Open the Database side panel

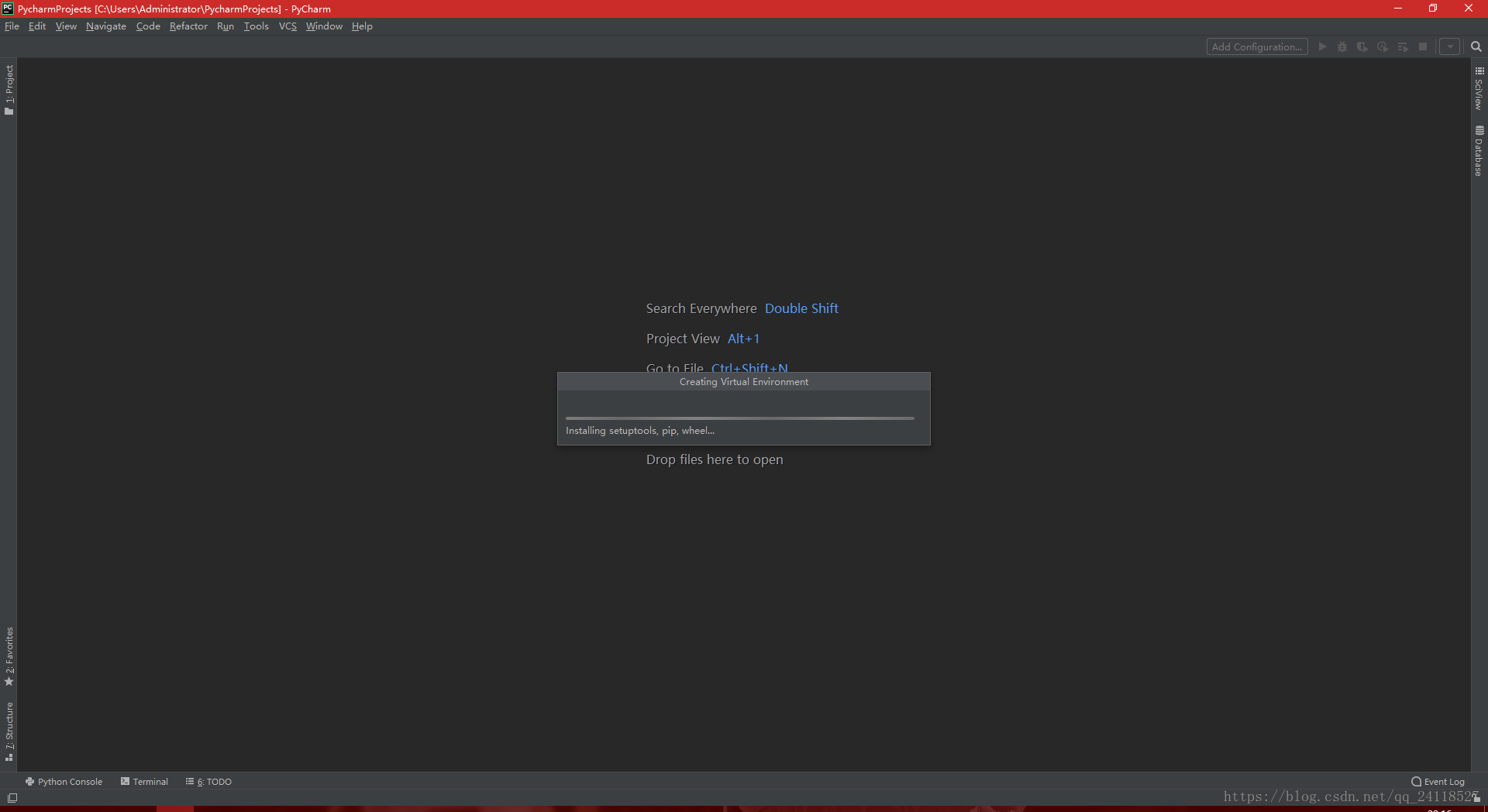1479,151
